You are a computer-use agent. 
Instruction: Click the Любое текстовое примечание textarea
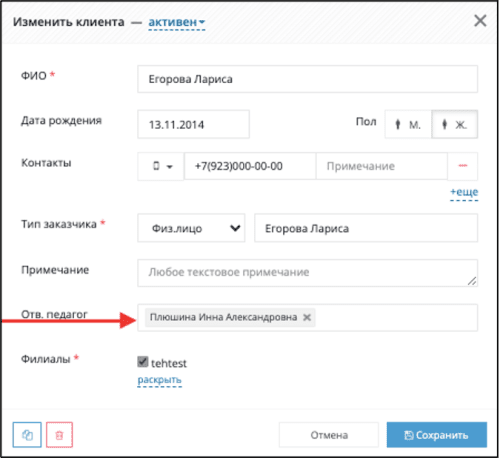point(307,273)
